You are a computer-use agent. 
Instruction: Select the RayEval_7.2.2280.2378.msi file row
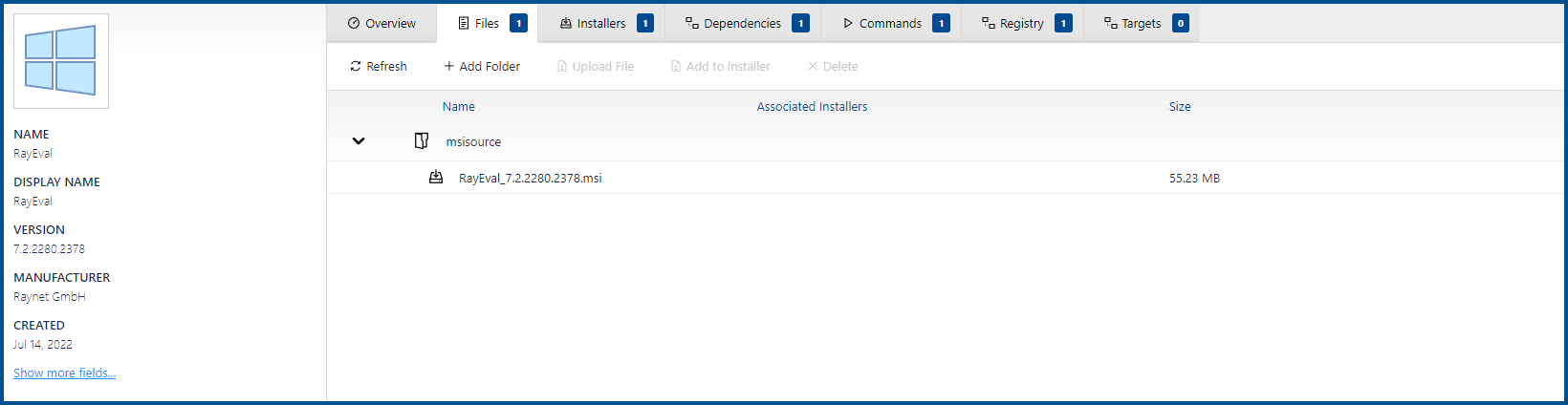pyautogui.click(x=531, y=178)
